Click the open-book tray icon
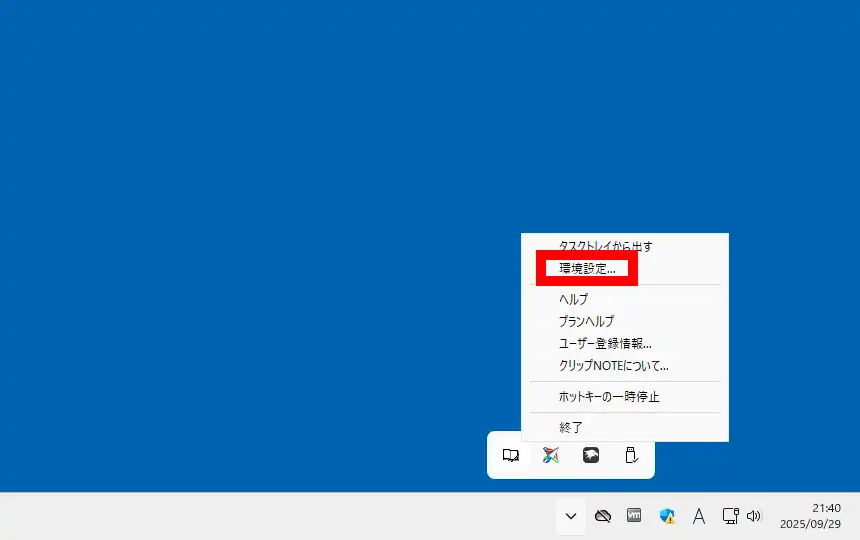The height and width of the screenshot is (540, 860). (x=511, y=455)
